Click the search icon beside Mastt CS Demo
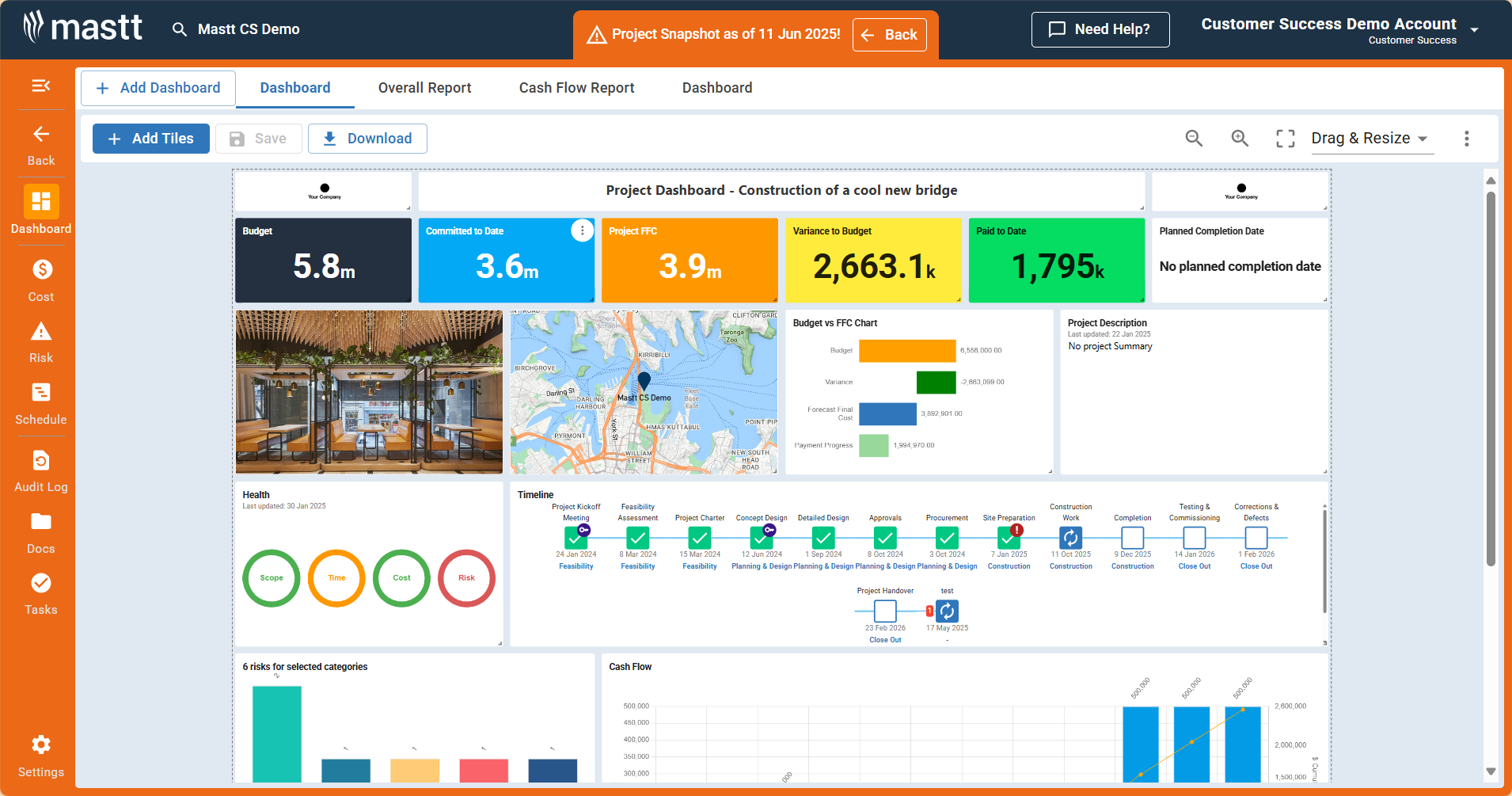 (180, 29)
